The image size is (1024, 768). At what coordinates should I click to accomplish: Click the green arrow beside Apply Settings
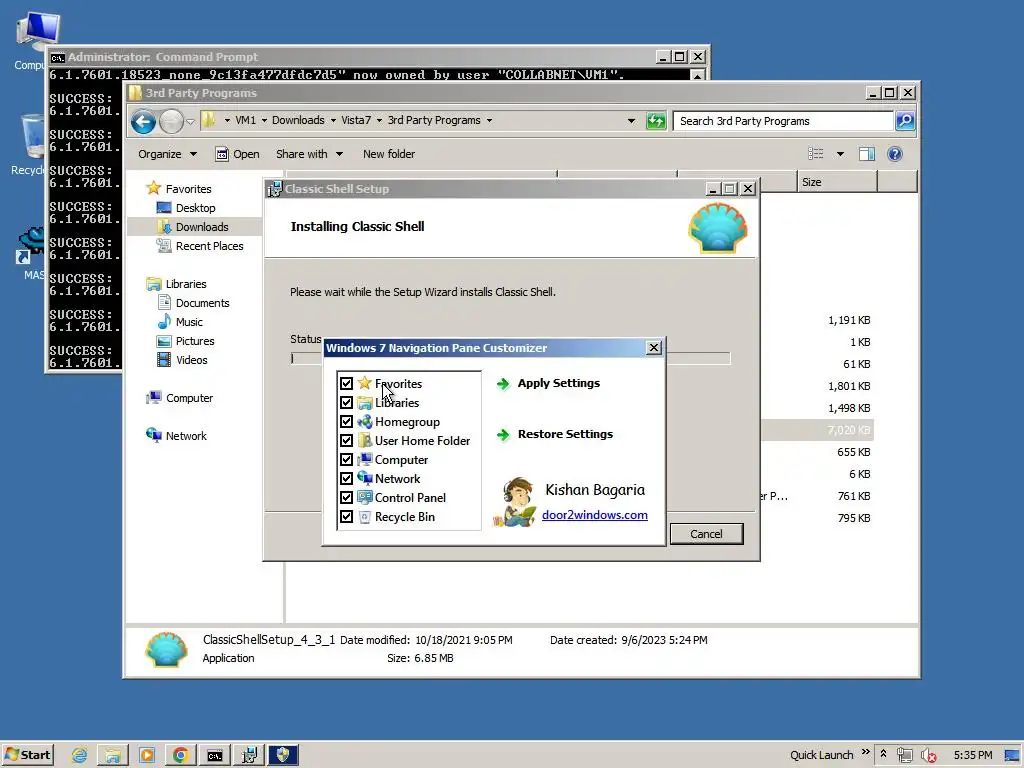pyautogui.click(x=503, y=384)
